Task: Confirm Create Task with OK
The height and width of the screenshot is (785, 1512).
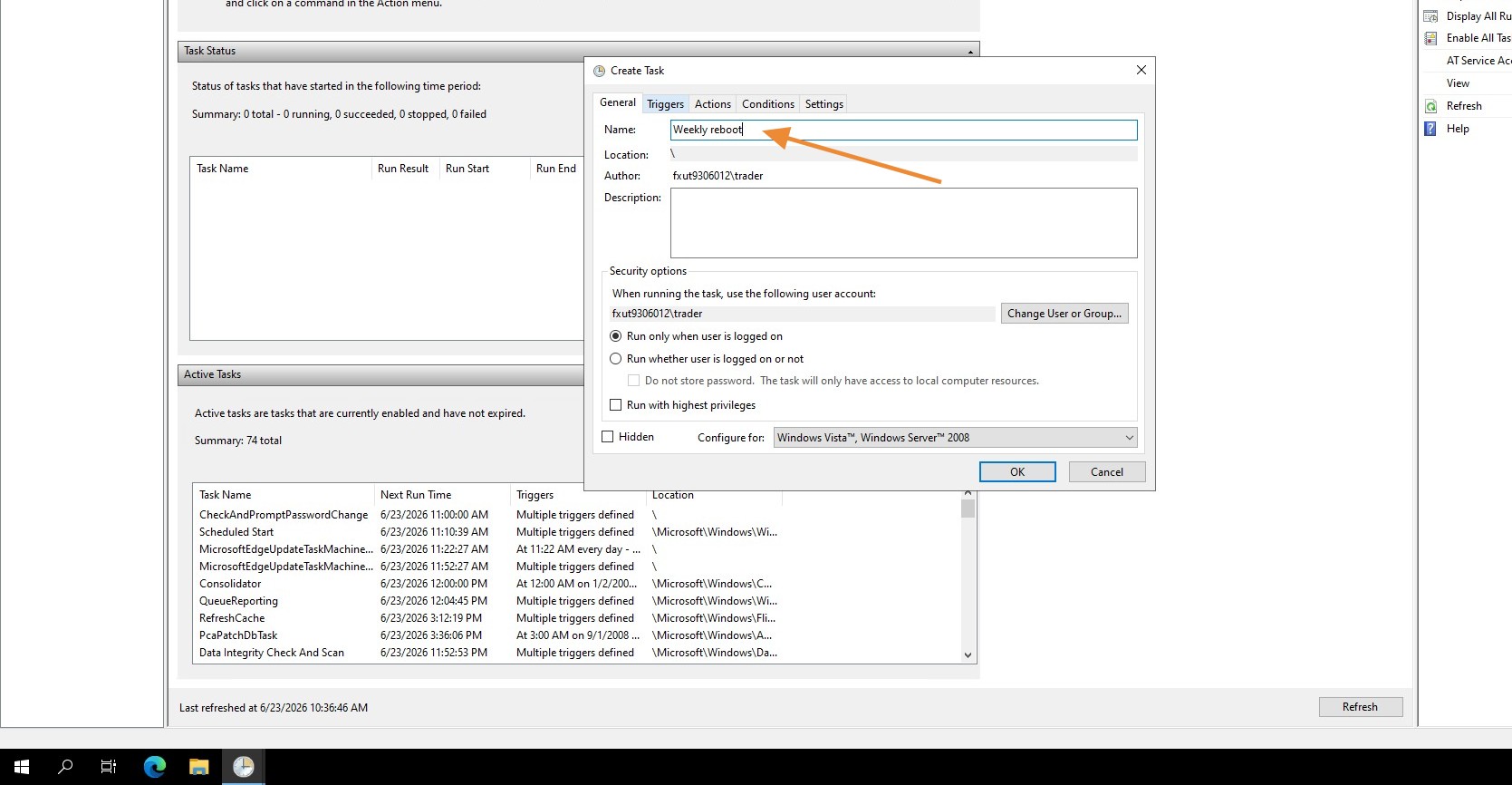Action: click(1017, 472)
